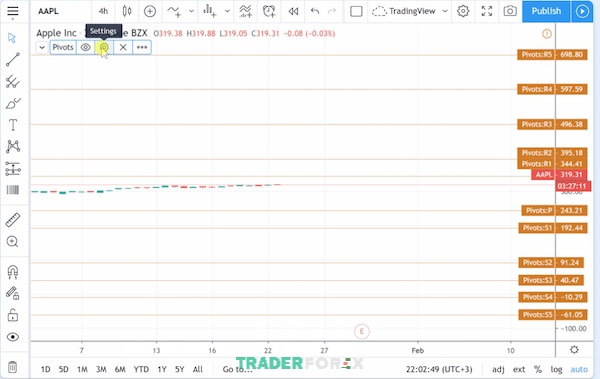
Task: Open the icons or barcode tool
Action: [13, 190]
